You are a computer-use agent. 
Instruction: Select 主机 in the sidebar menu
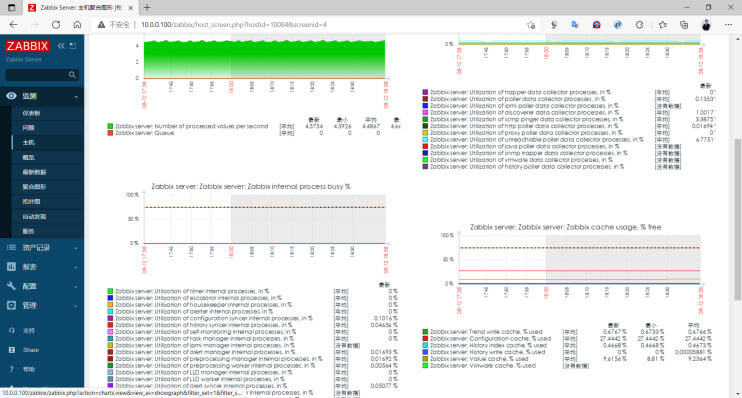pos(28,142)
